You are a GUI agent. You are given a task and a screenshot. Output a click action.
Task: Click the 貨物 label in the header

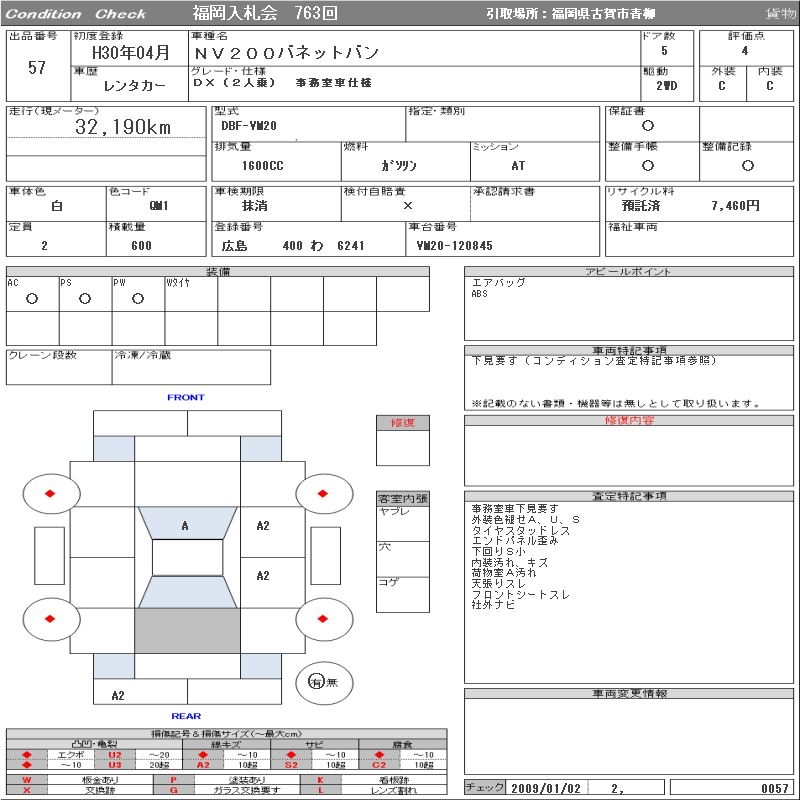(781, 14)
